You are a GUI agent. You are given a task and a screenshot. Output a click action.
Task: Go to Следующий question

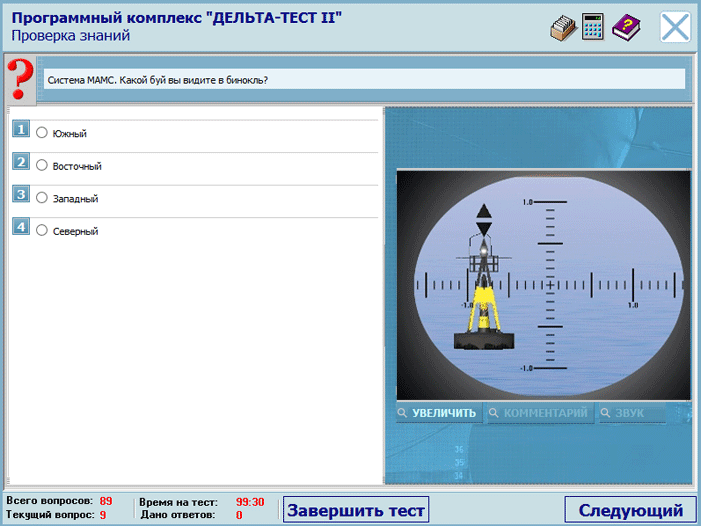[x=630, y=509]
